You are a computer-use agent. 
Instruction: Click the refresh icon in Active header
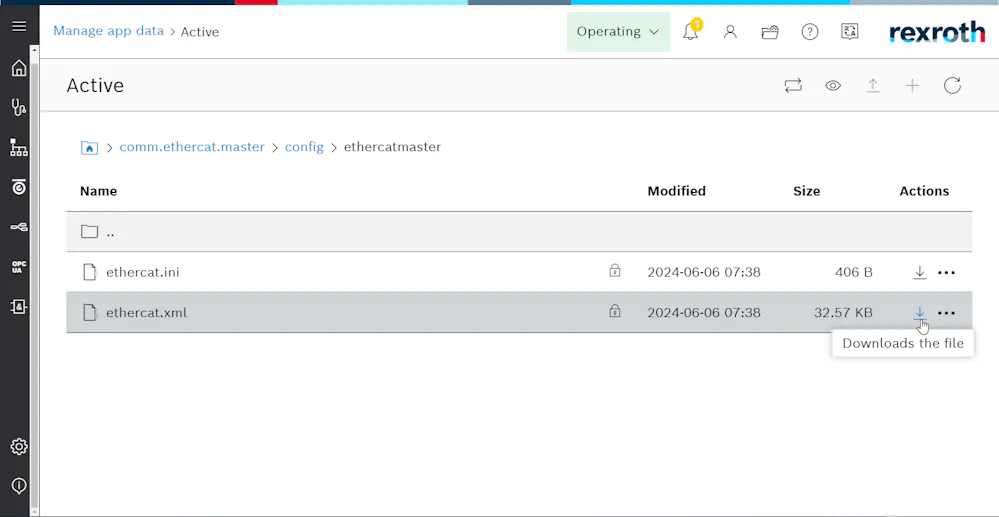click(x=952, y=85)
